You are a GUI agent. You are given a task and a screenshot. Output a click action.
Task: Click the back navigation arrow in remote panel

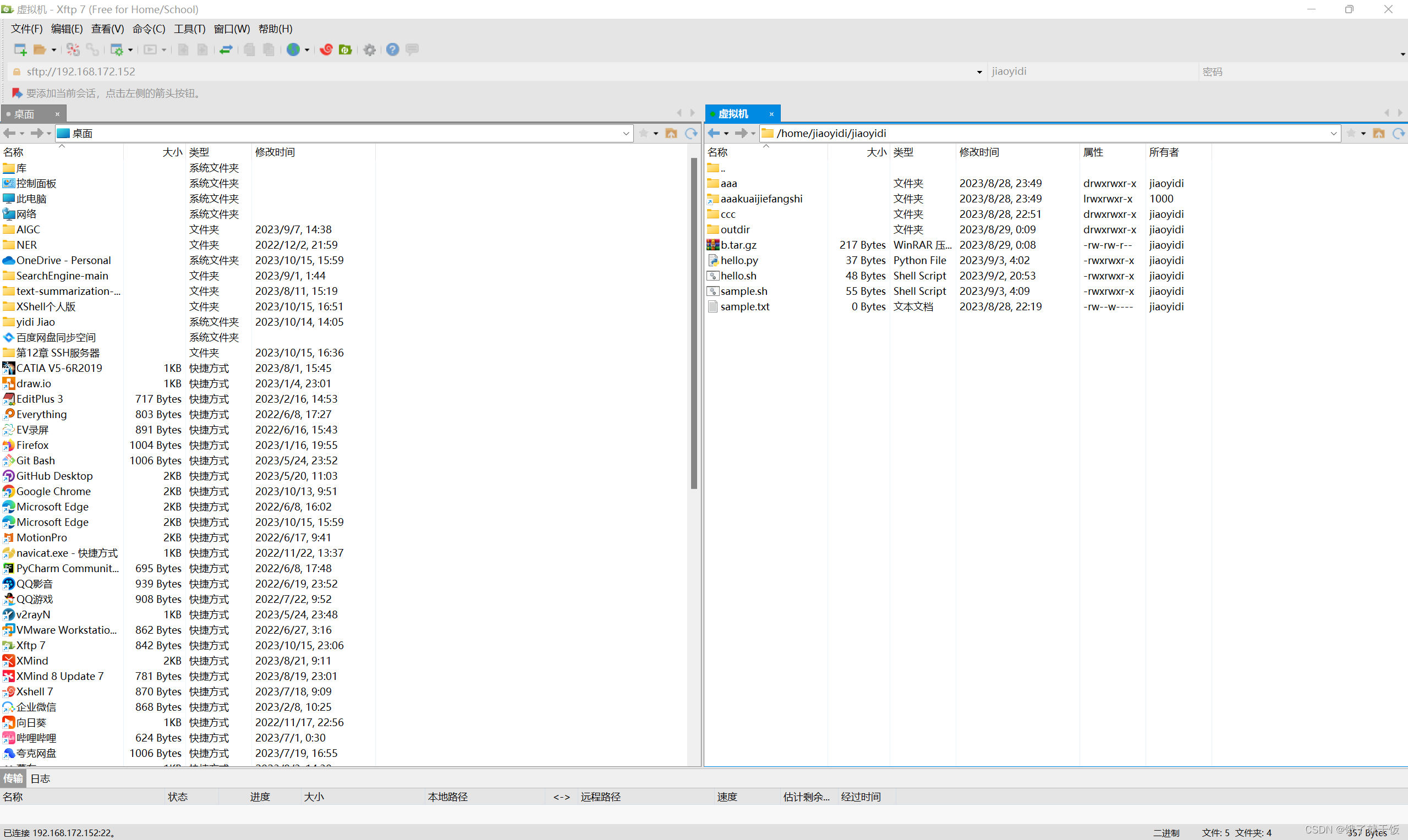click(x=712, y=133)
